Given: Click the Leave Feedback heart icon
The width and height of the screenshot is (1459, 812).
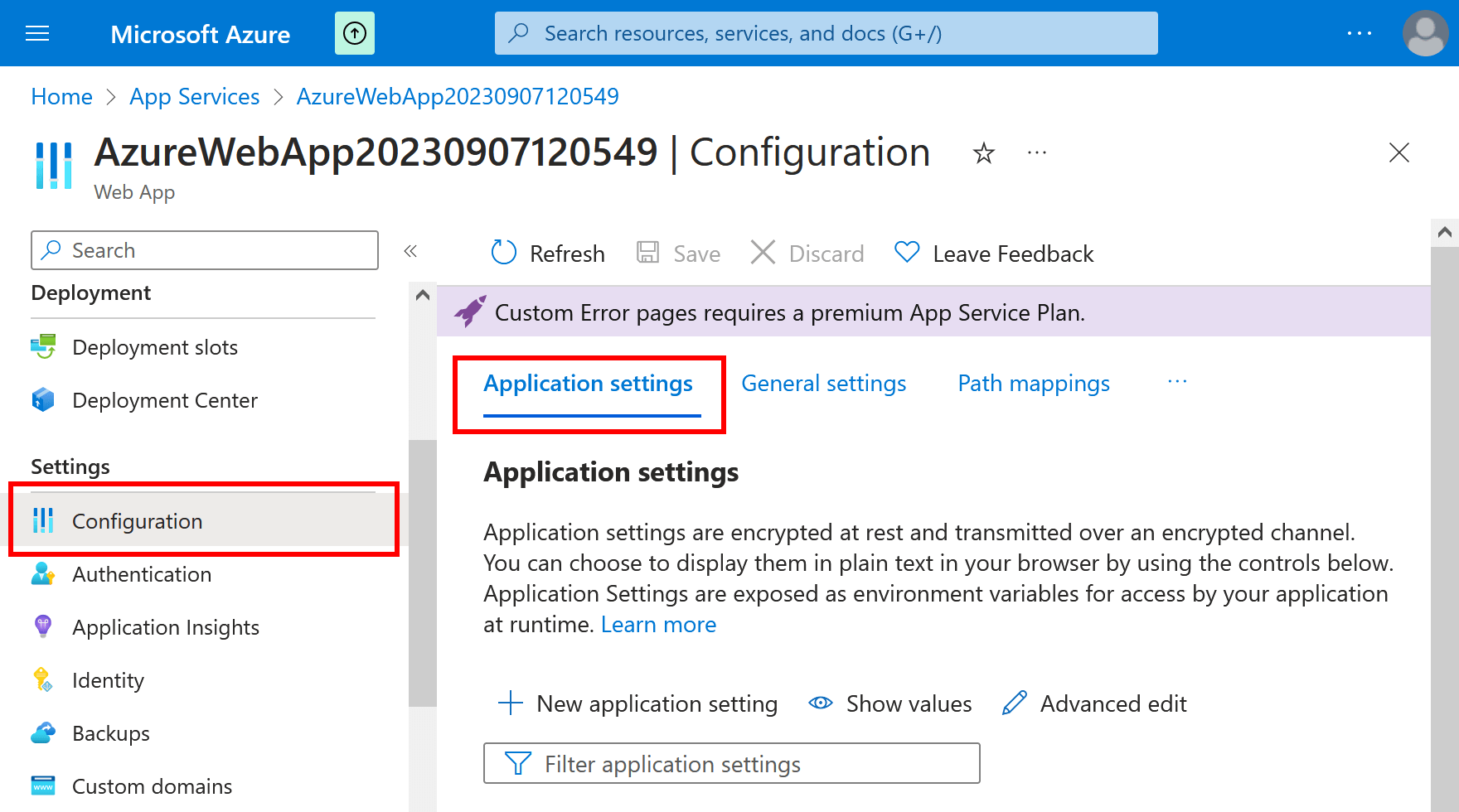Looking at the screenshot, I should click(908, 252).
